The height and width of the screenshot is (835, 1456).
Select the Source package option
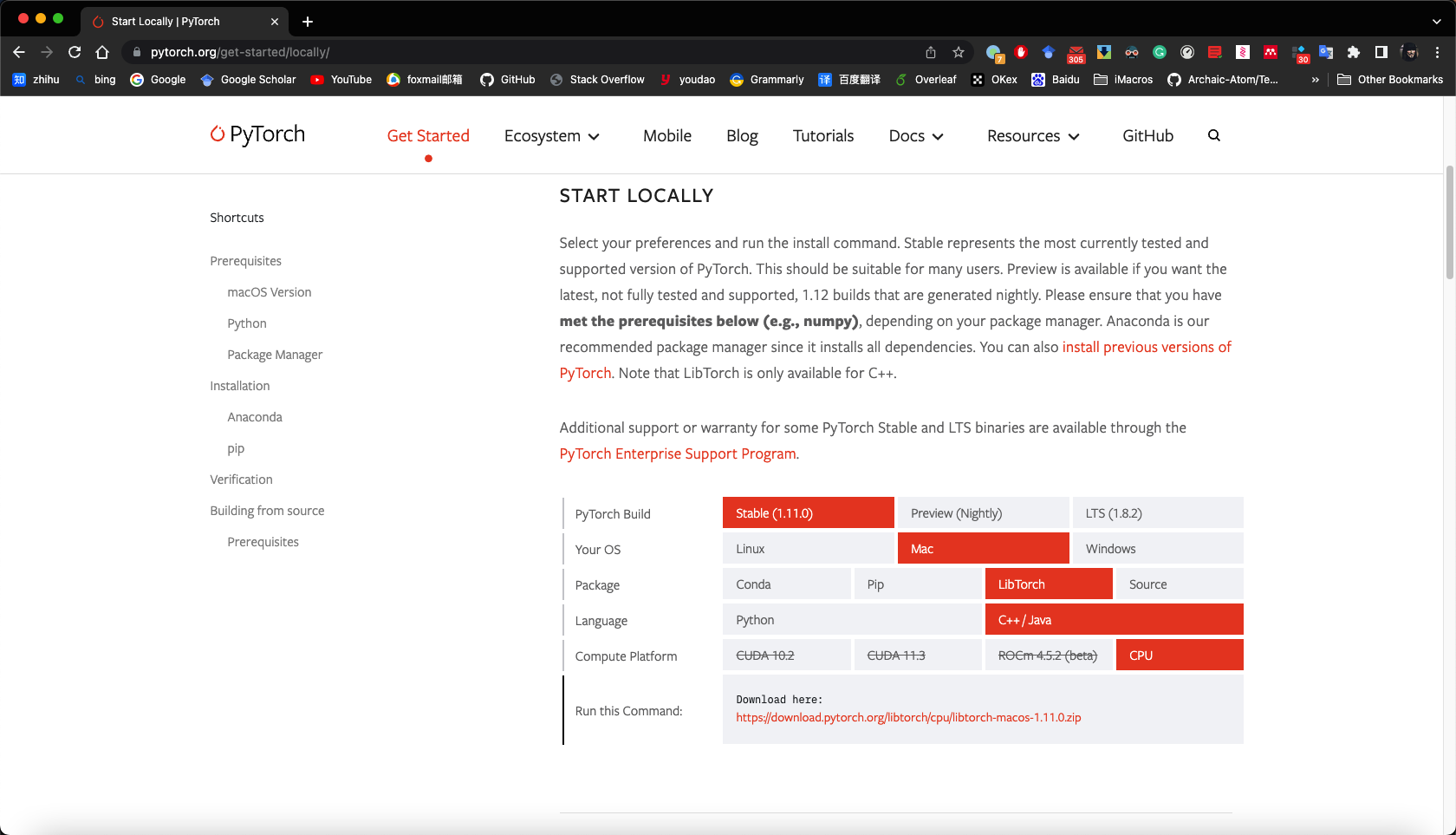[x=1180, y=584]
